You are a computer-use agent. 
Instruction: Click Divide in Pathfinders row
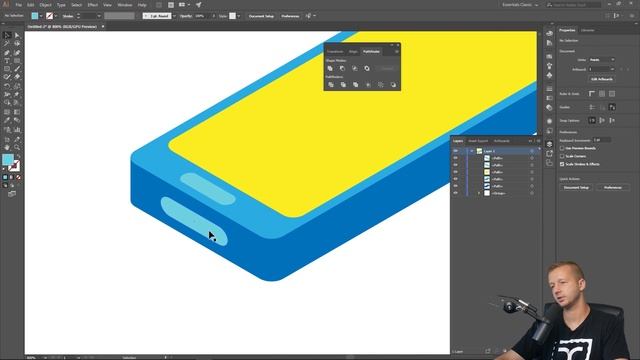pos(331,84)
